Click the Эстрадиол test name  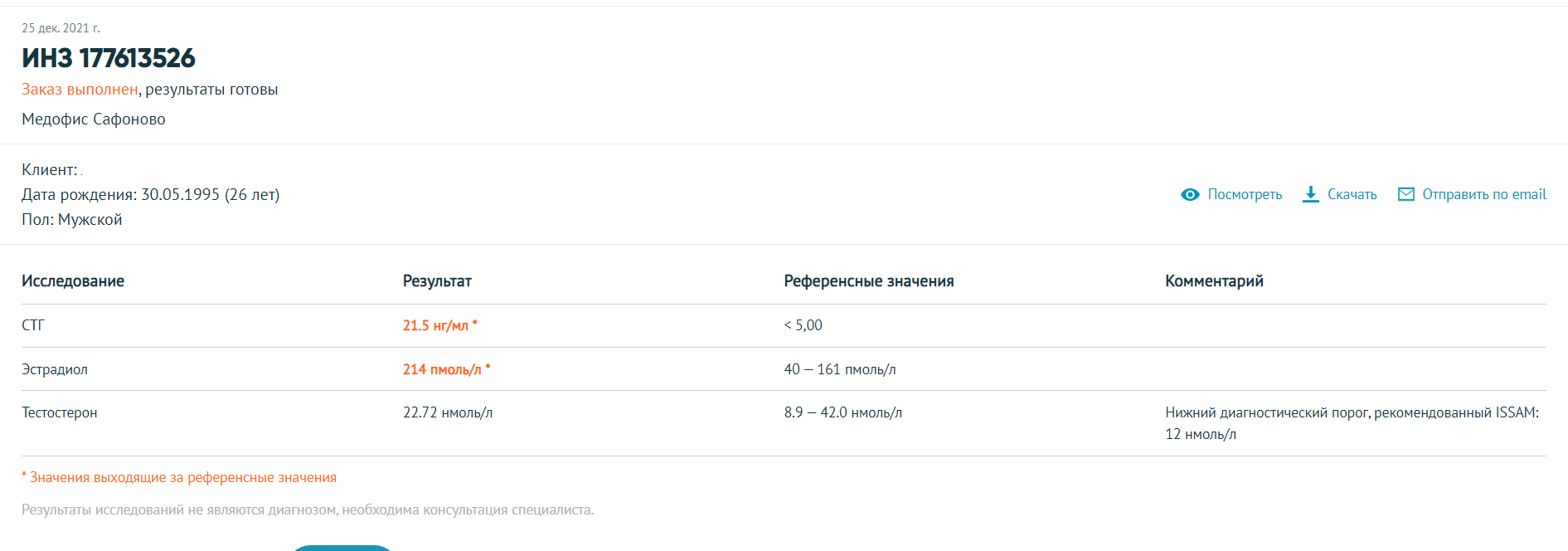[x=55, y=369]
